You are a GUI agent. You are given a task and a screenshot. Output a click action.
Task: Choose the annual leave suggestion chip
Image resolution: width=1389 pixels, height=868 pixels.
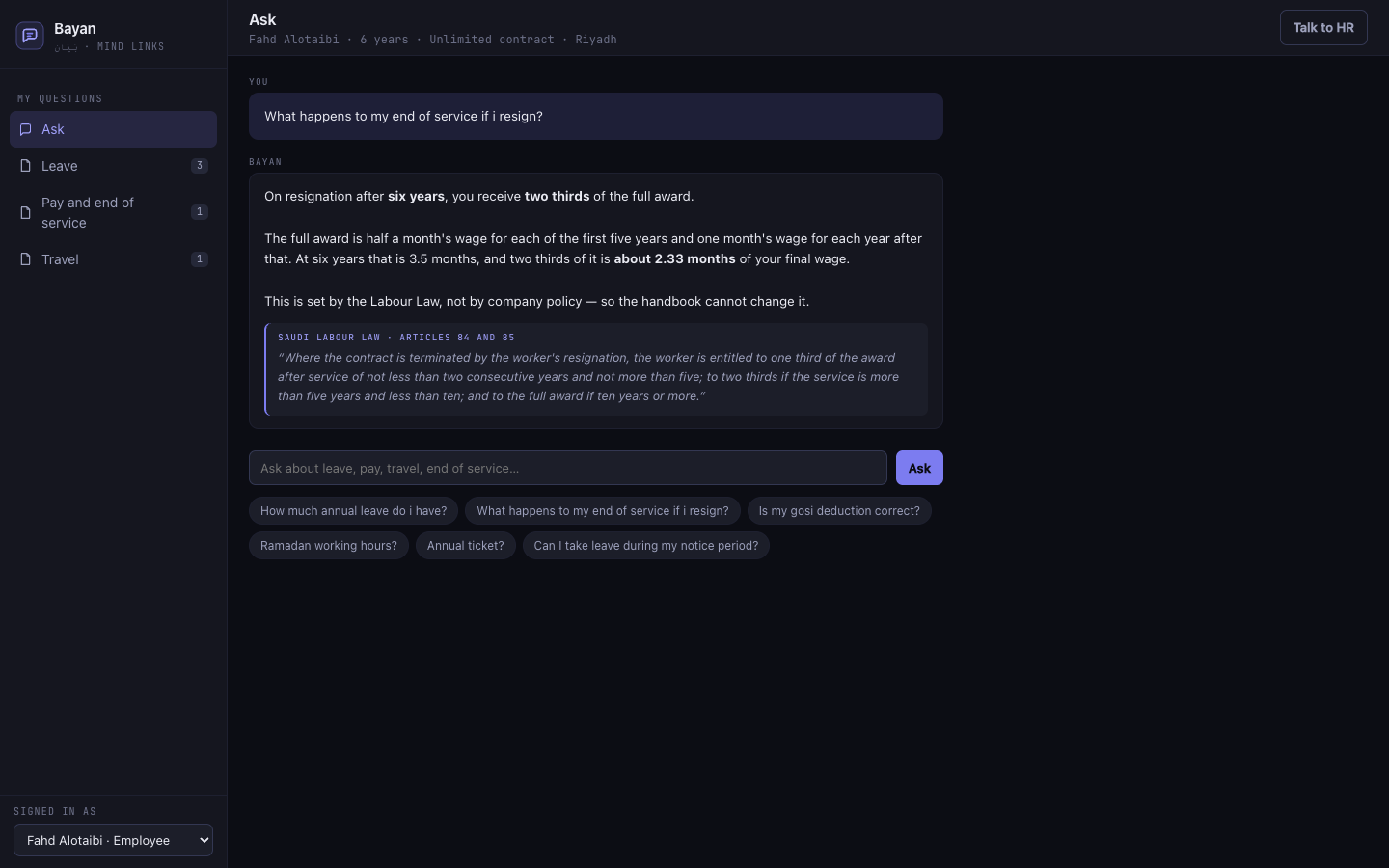pos(354,511)
